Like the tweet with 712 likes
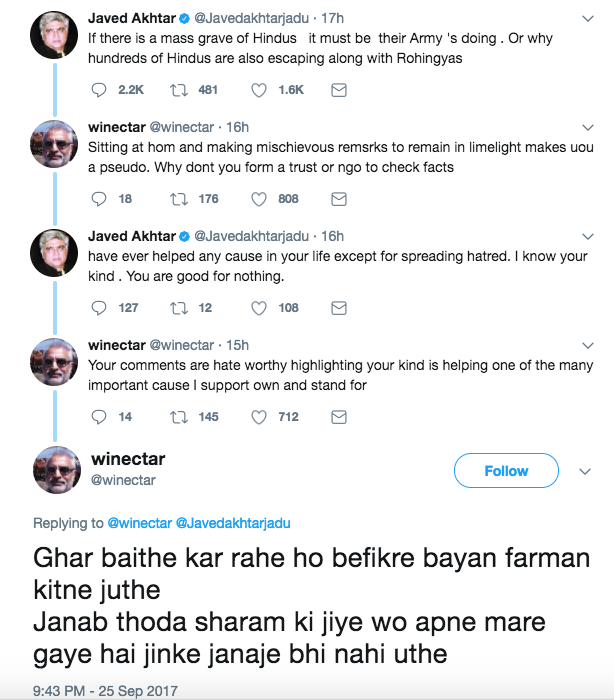The height and width of the screenshot is (700, 614). click(259, 417)
